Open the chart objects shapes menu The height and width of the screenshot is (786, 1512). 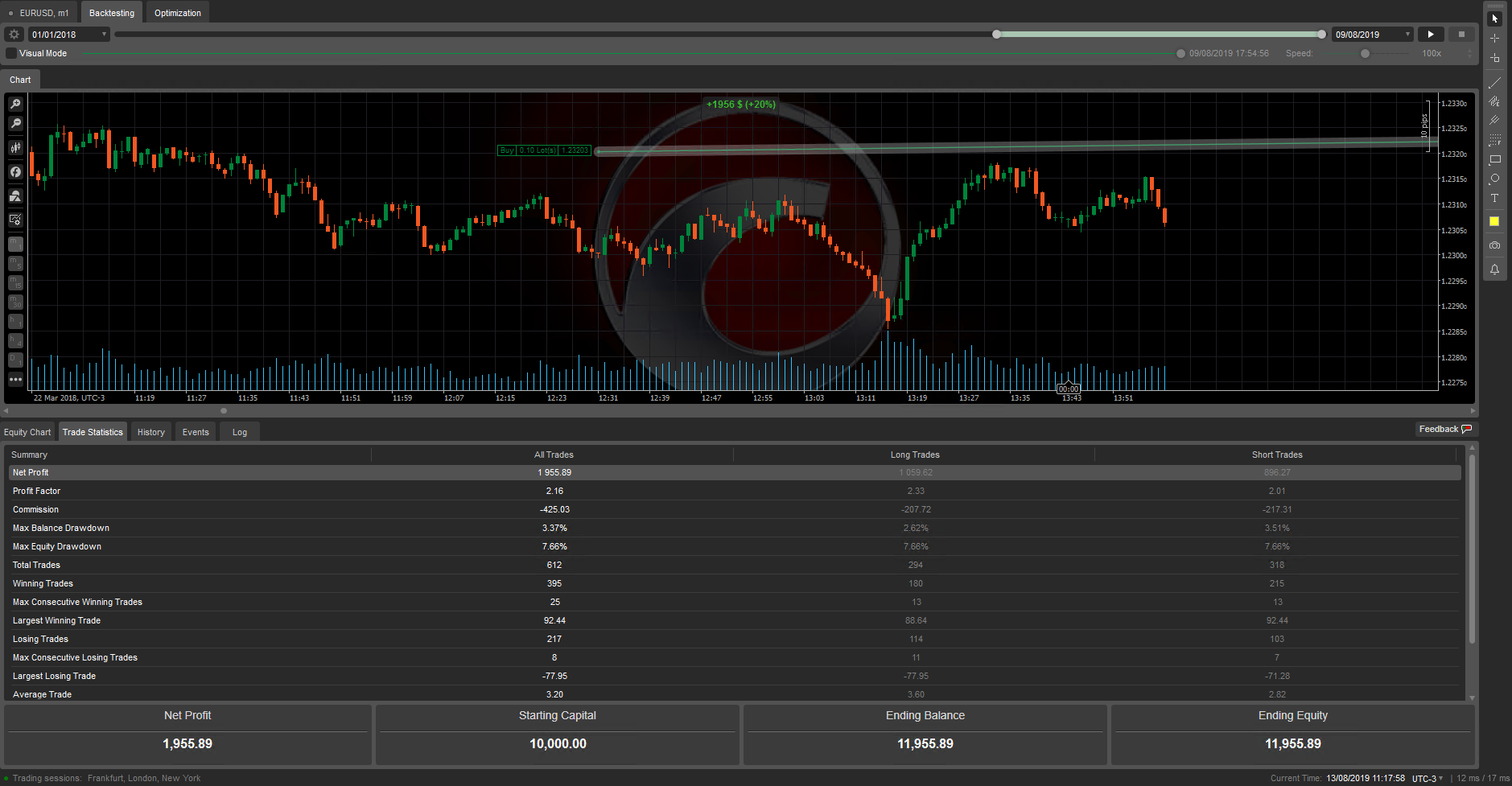pyautogui.click(x=15, y=195)
